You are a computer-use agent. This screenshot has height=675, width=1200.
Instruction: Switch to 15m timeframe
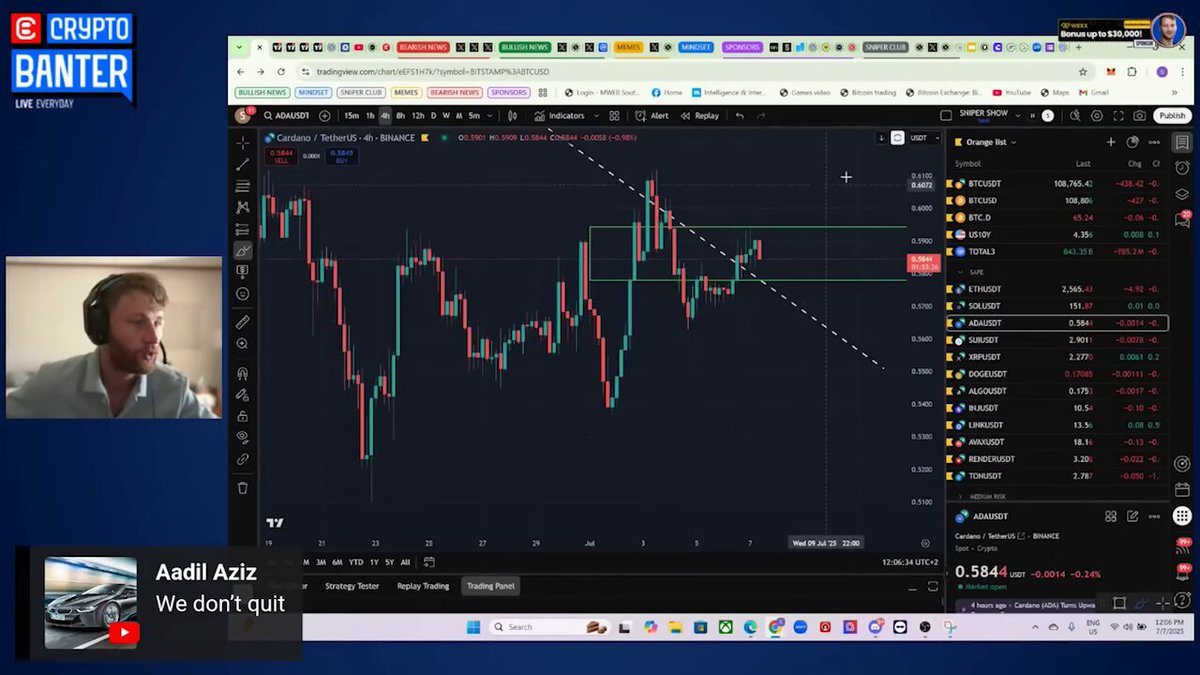[x=351, y=116]
